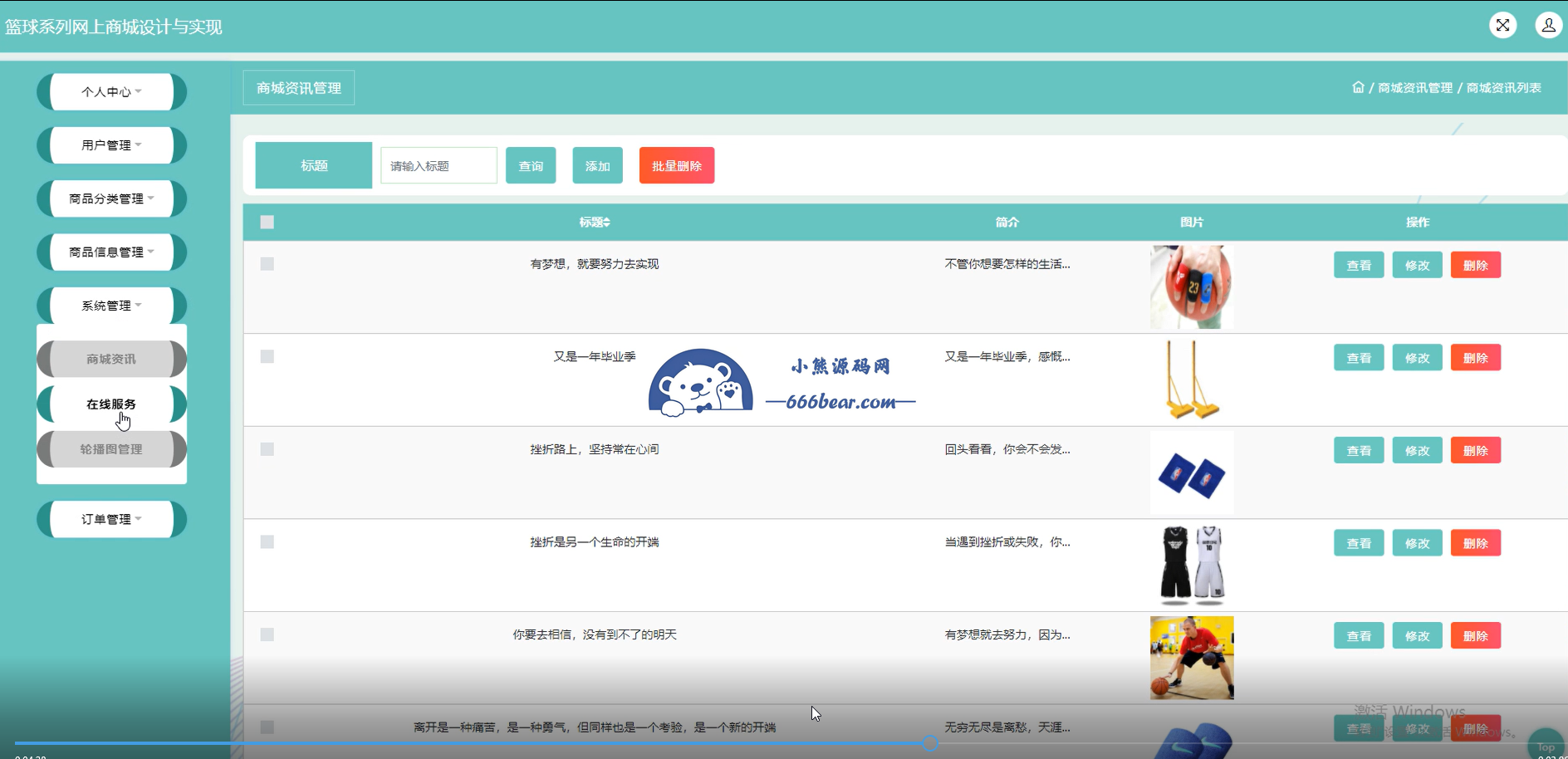Open the dribbling player photo thumbnail
This screenshot has width=1568, height=759.
click(x=1192, y=658)
